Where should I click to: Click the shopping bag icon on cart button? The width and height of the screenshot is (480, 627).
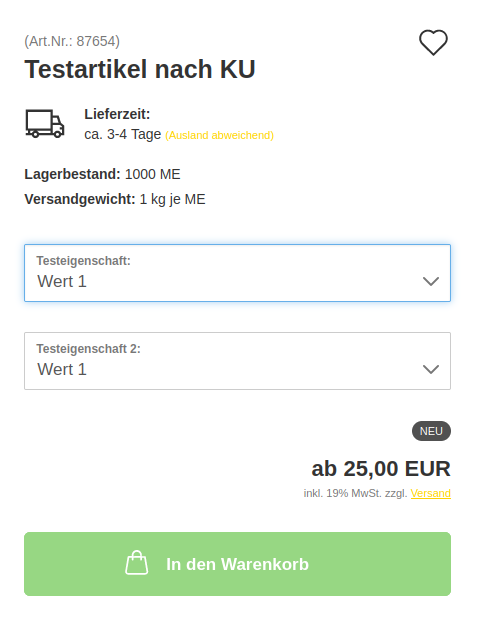pos(137,563)
